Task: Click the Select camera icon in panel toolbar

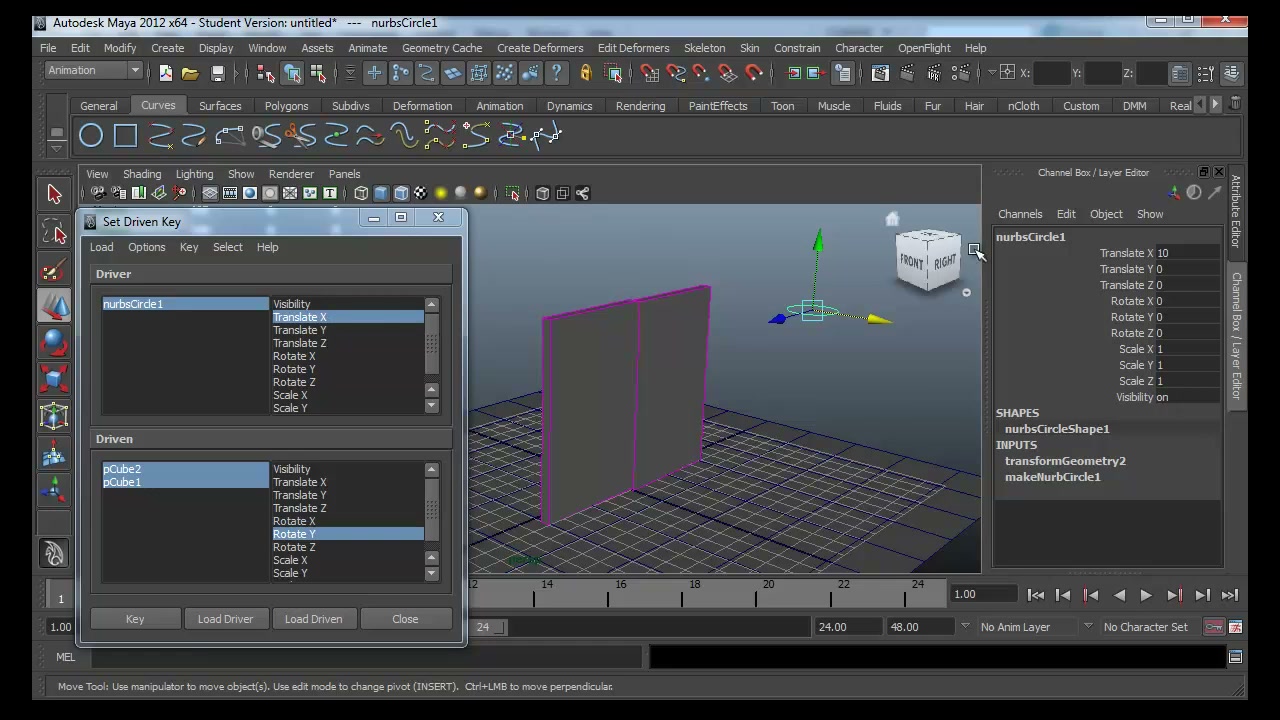Action: [x=98, y=193]
